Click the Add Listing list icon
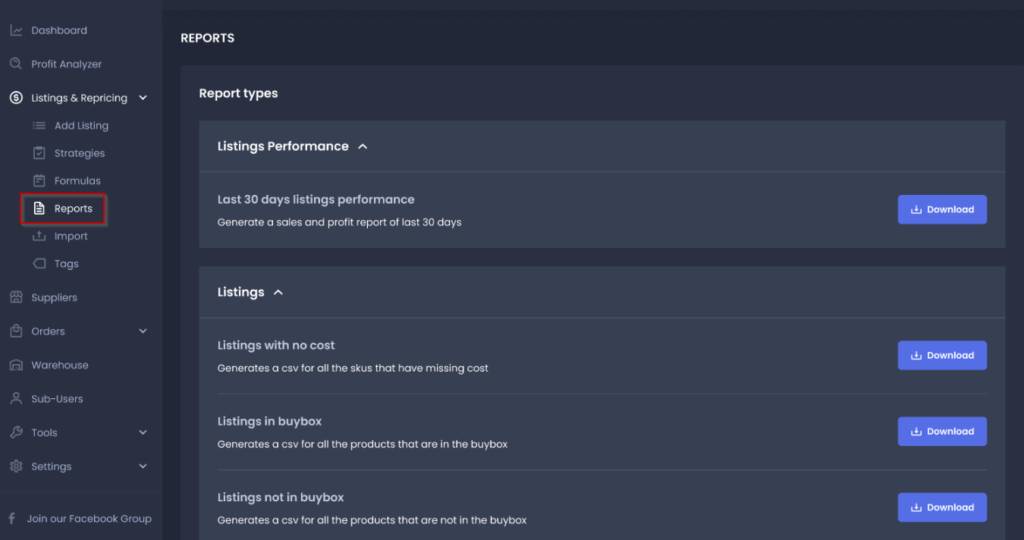Viewport: 1024px width, 540px height. [x=39, y=125]
